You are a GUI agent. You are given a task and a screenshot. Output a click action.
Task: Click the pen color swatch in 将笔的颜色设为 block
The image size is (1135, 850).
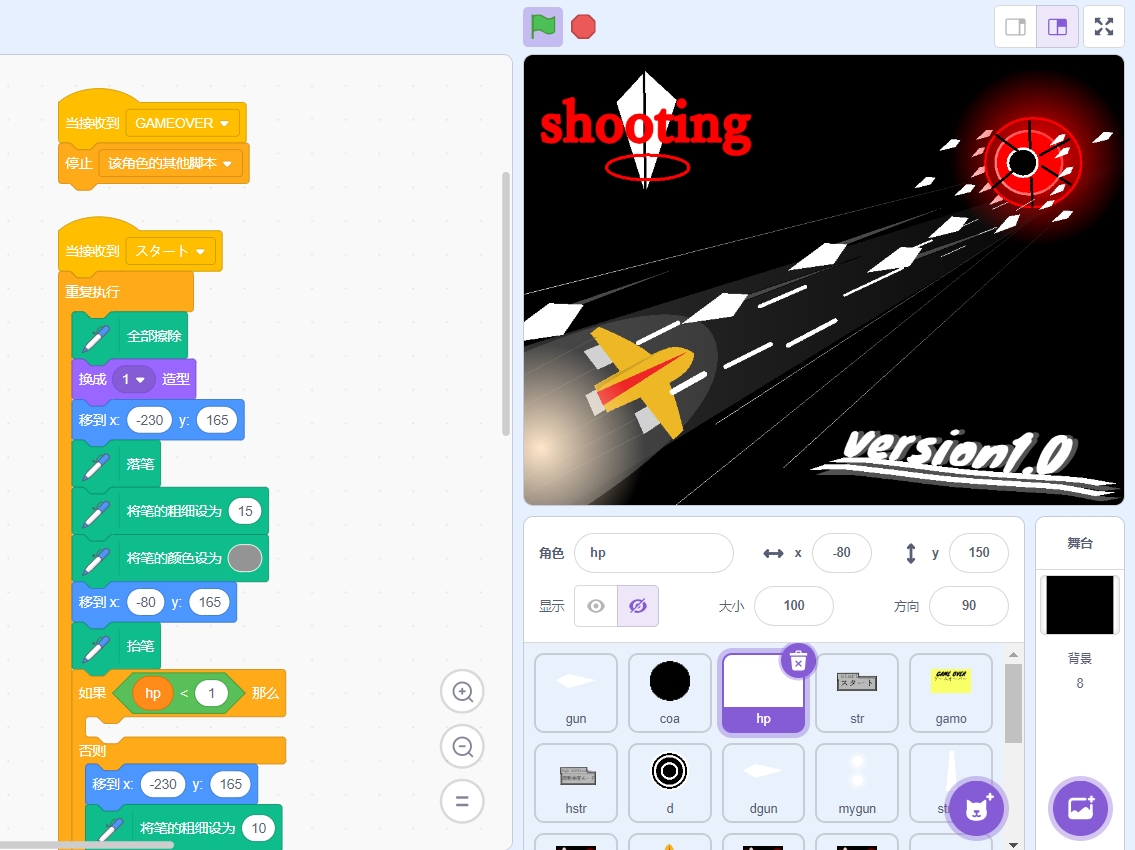click(245, 558)
